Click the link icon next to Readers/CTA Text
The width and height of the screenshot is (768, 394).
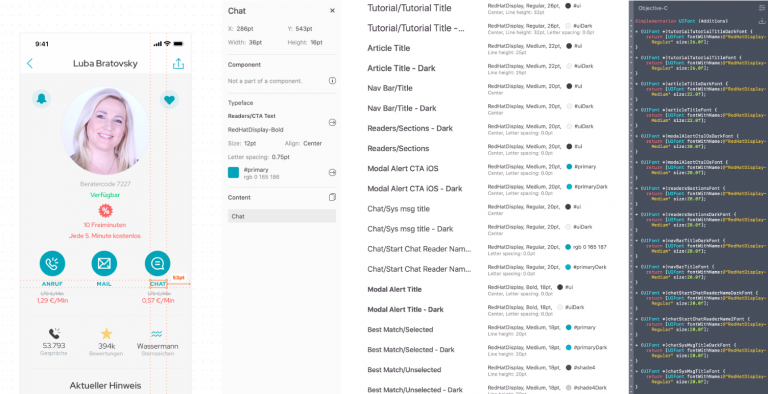click(332, 123)
